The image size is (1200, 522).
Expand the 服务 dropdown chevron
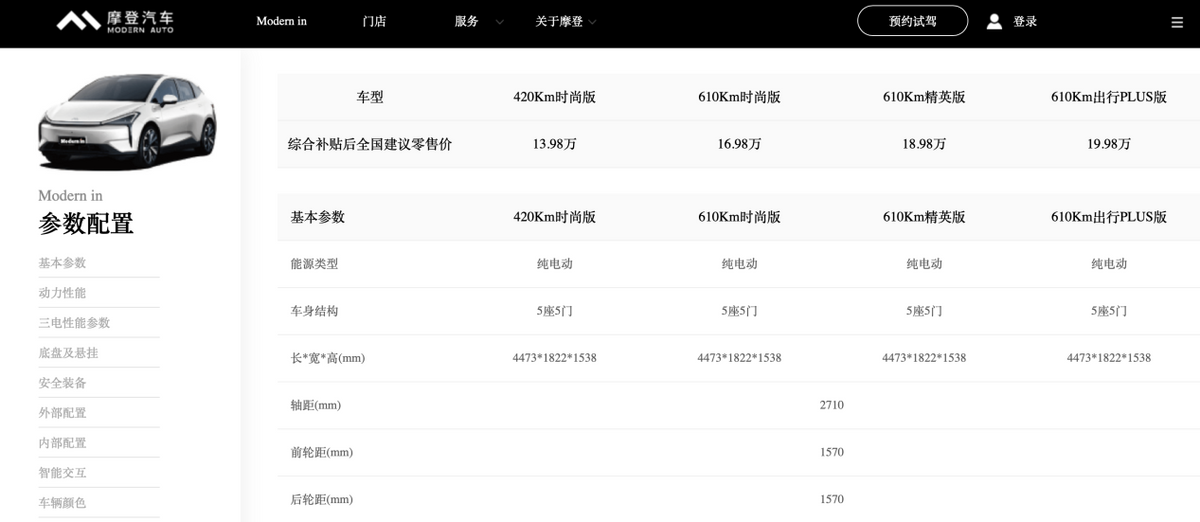500,22
